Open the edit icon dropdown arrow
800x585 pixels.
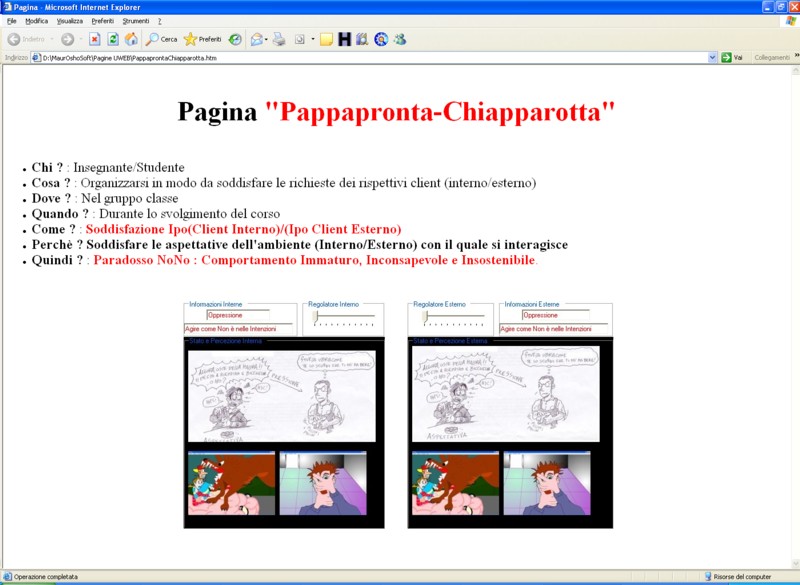(x=312, y=39)
